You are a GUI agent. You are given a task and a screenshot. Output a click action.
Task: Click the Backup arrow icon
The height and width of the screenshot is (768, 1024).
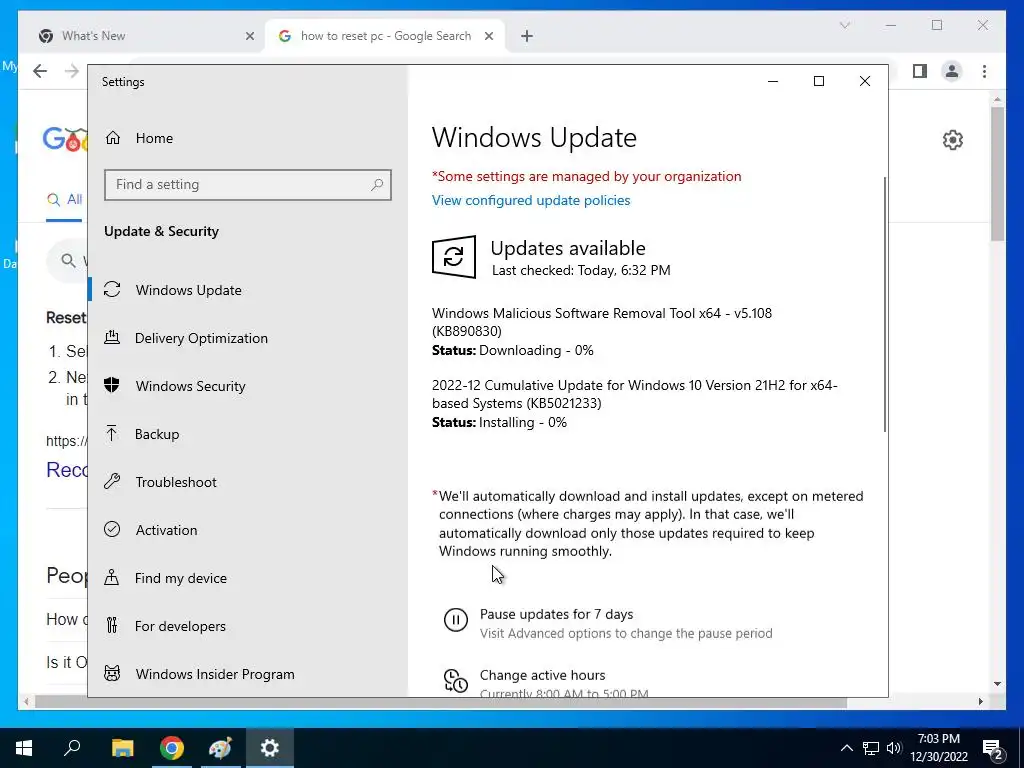[x=112, y=433]
